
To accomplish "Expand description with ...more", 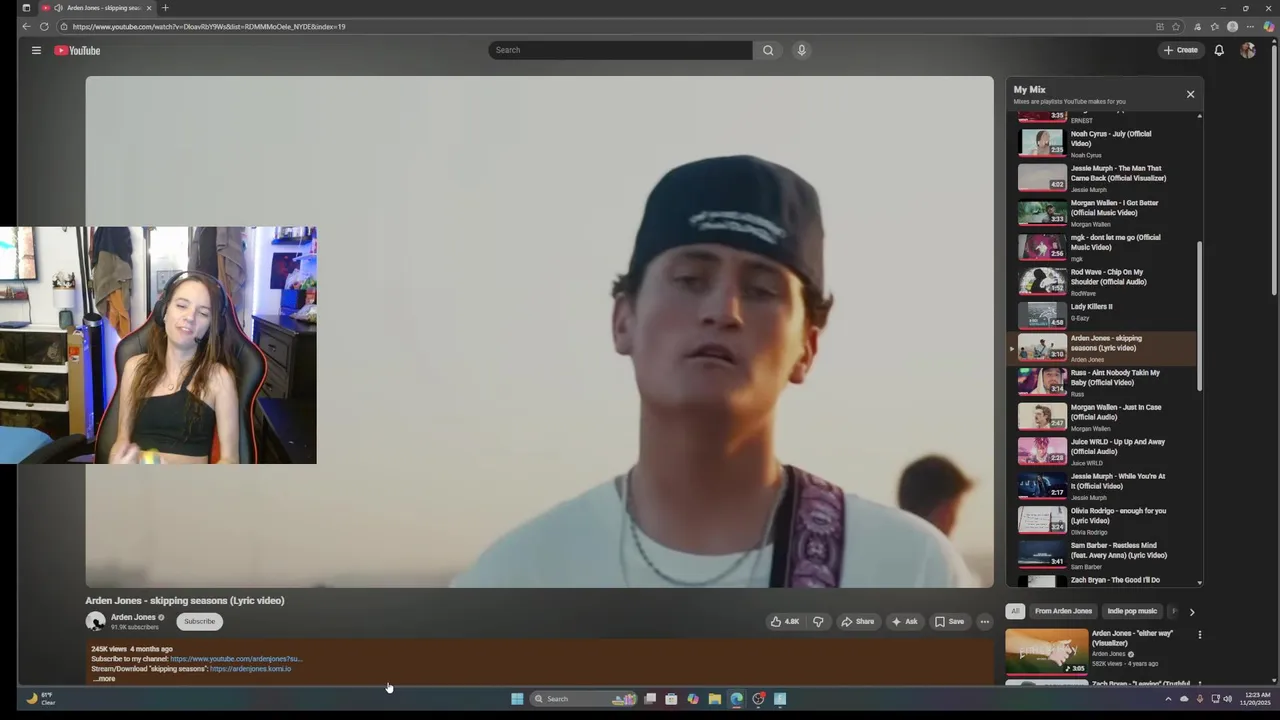I will 104,679.
